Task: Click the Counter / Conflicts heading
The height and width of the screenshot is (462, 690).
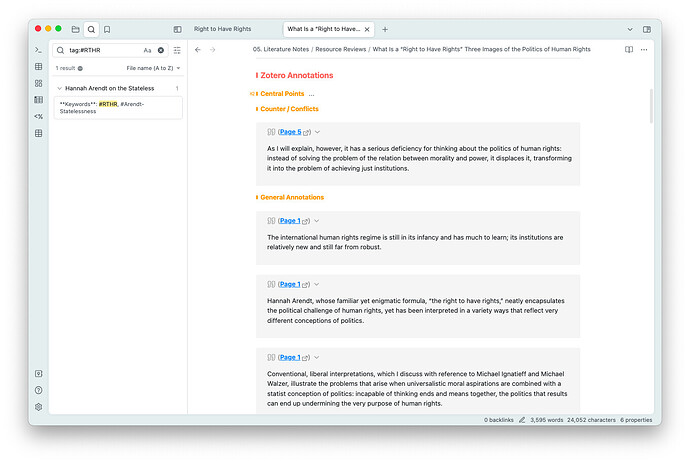Action: 289,109
